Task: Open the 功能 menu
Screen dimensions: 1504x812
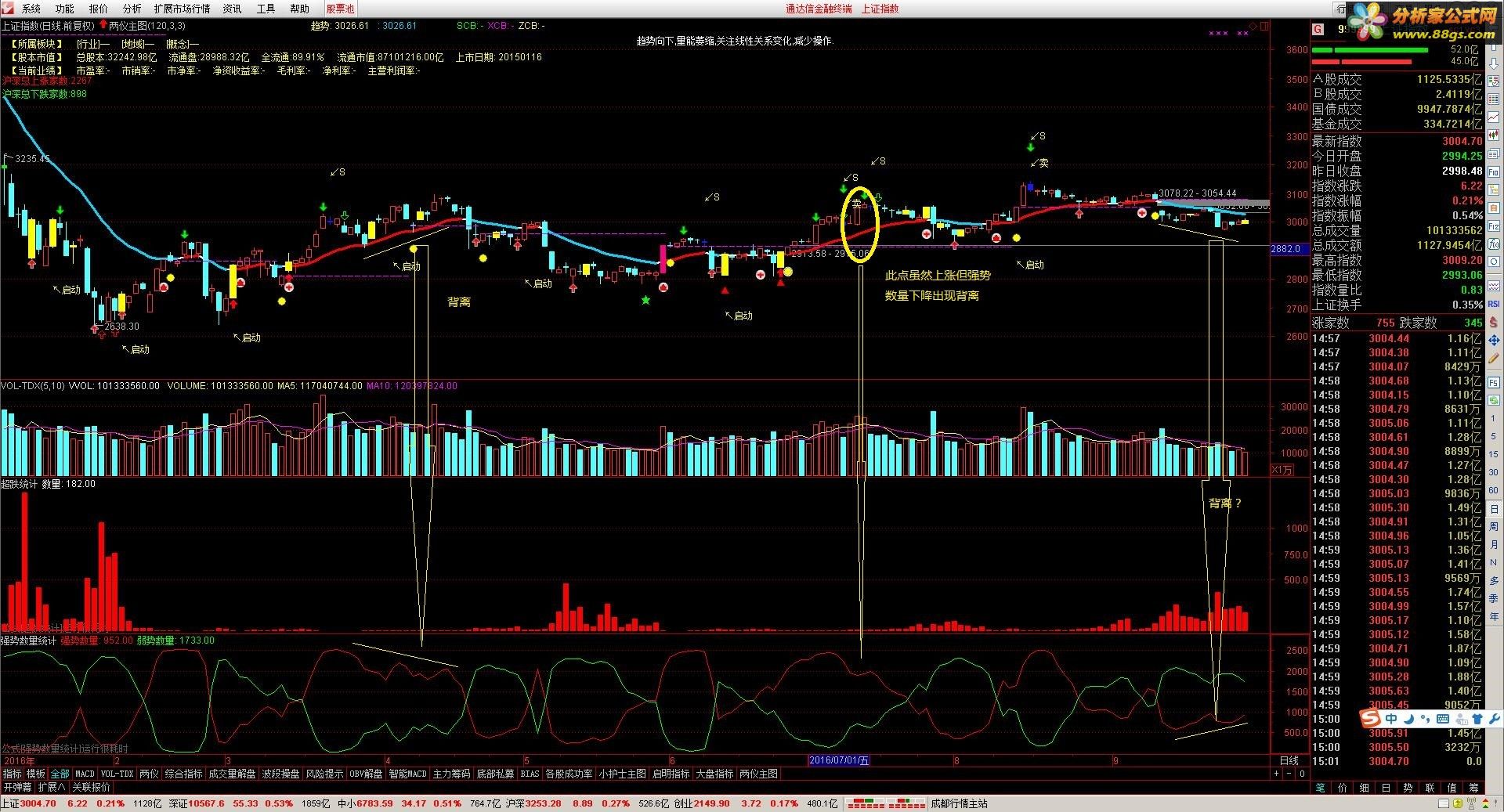Action: pos(64,9)
